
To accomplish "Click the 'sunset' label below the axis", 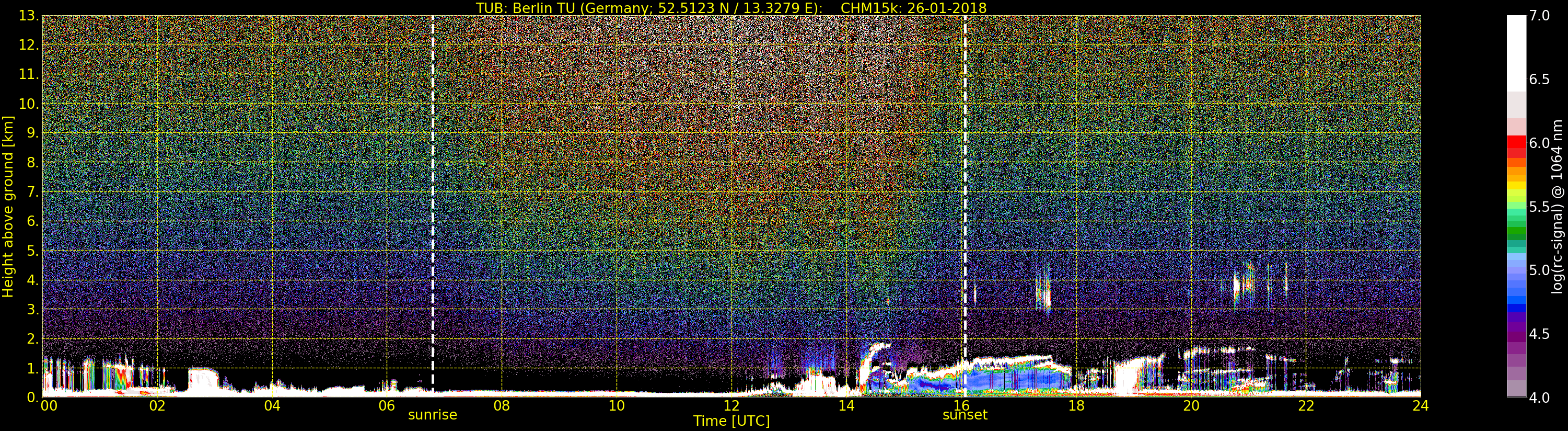I will coord(965,415).
